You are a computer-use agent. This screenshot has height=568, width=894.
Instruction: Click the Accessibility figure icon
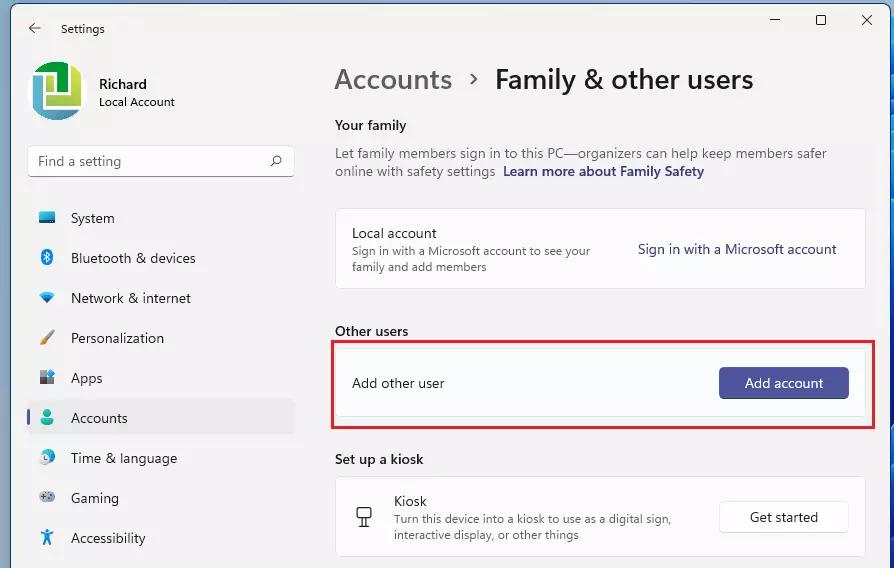(x=47, y=538)
